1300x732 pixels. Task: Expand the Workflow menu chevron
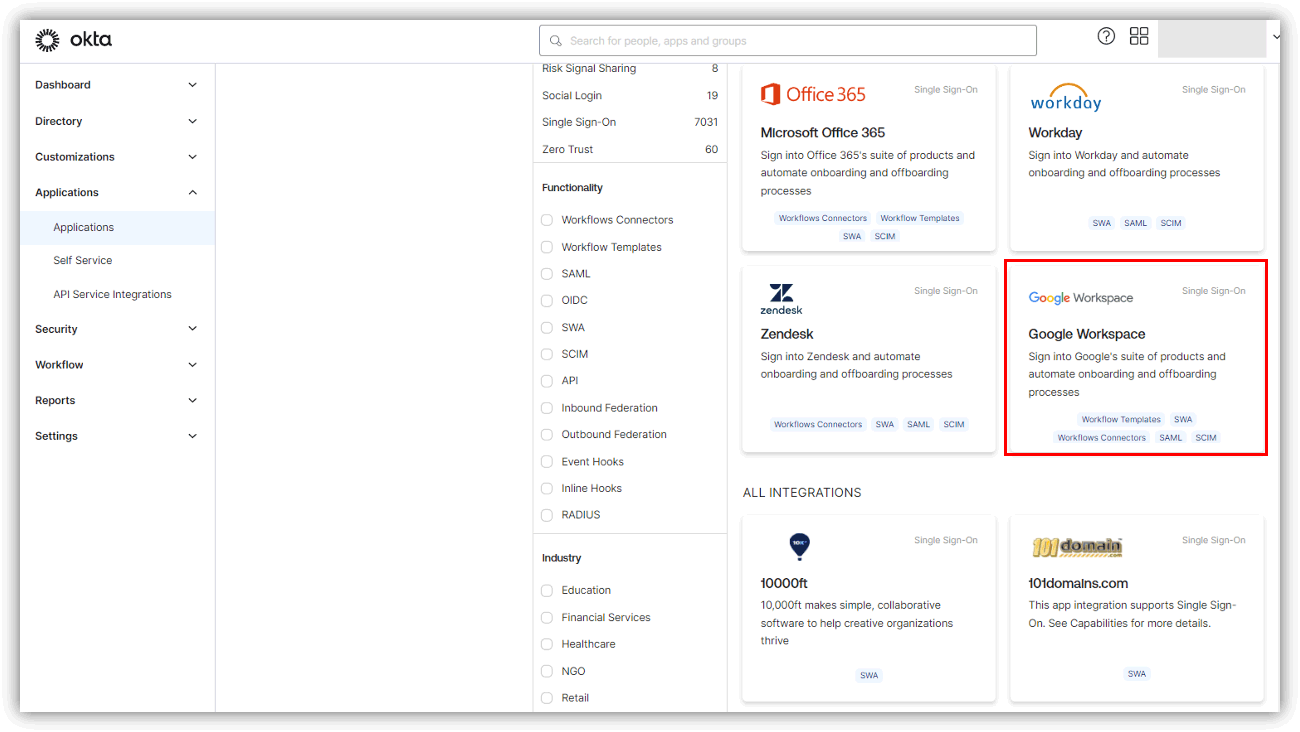[193, 365]
